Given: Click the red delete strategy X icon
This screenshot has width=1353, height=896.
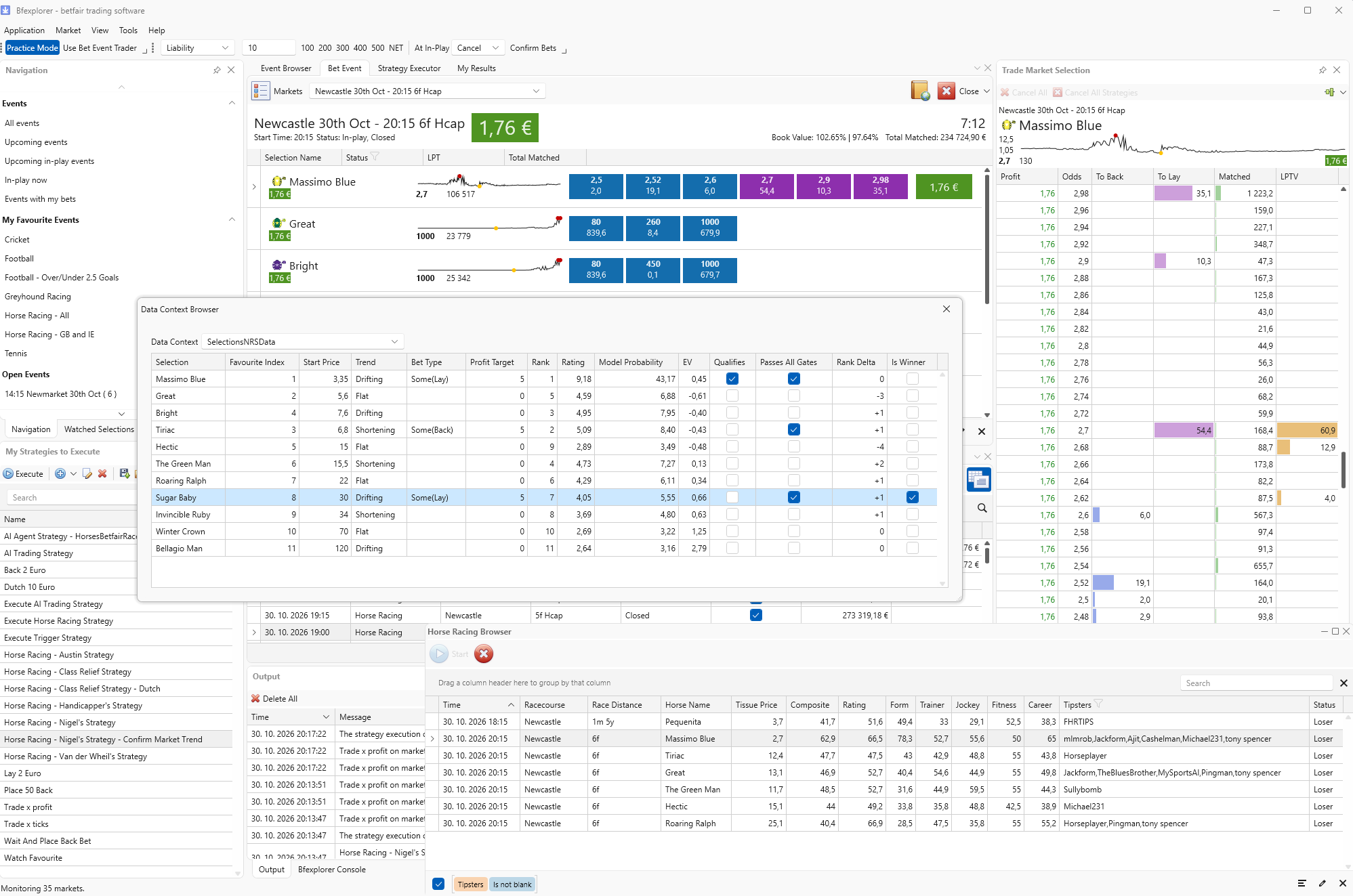Looking at the screenshot, I should pos(102,474).
